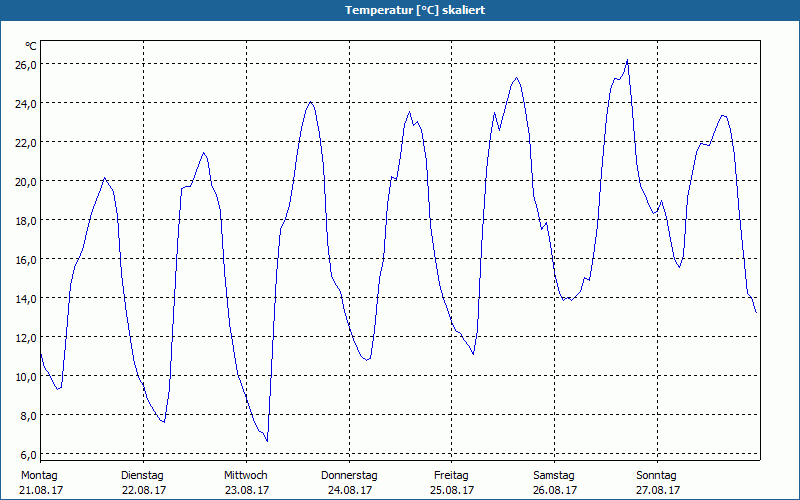
Task: Click the 'Donnerstag' day label
Action: [349, 476]
